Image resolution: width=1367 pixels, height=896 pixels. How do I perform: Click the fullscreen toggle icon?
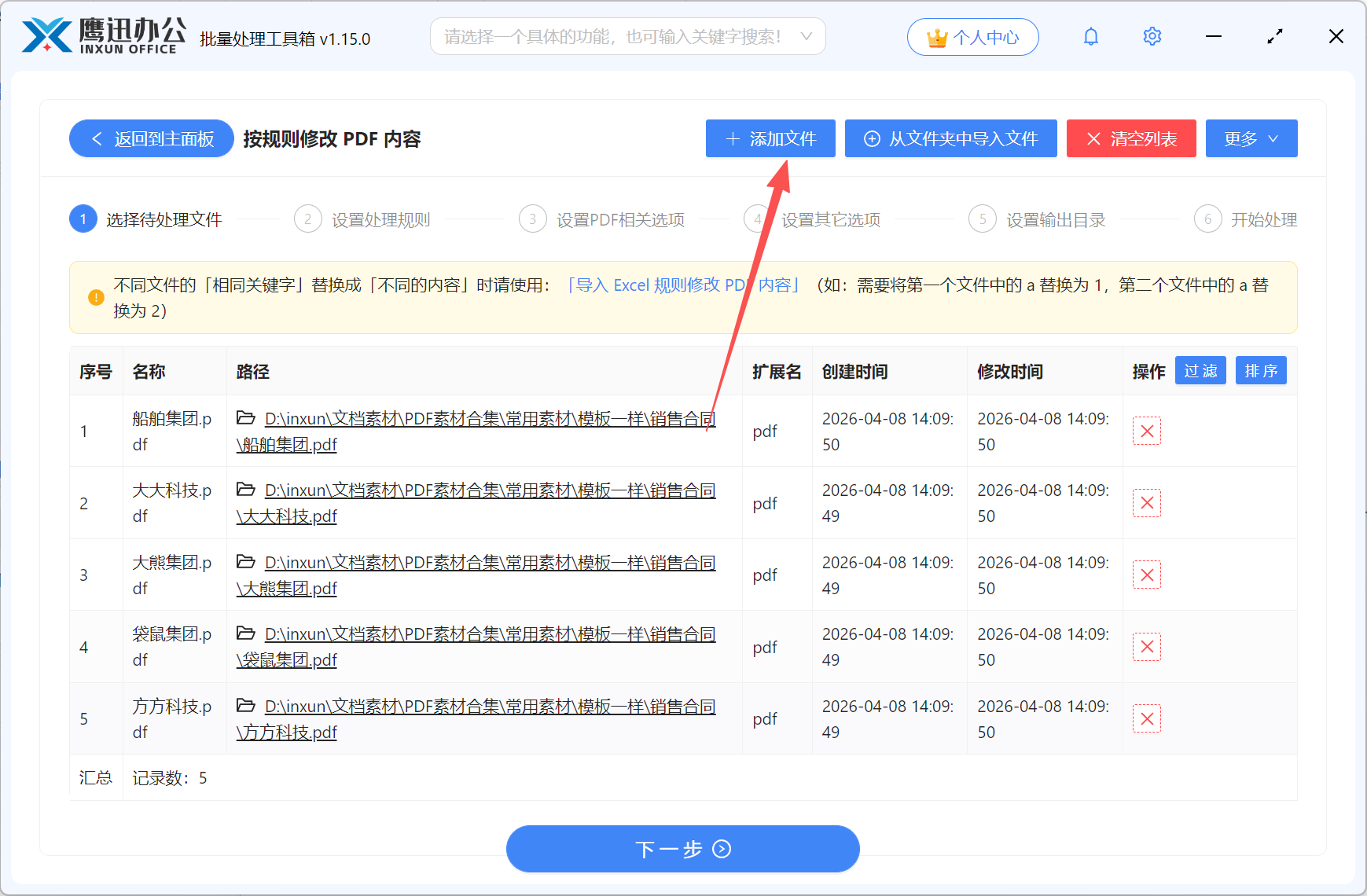pyautogui.click(x=1275, y=36)
